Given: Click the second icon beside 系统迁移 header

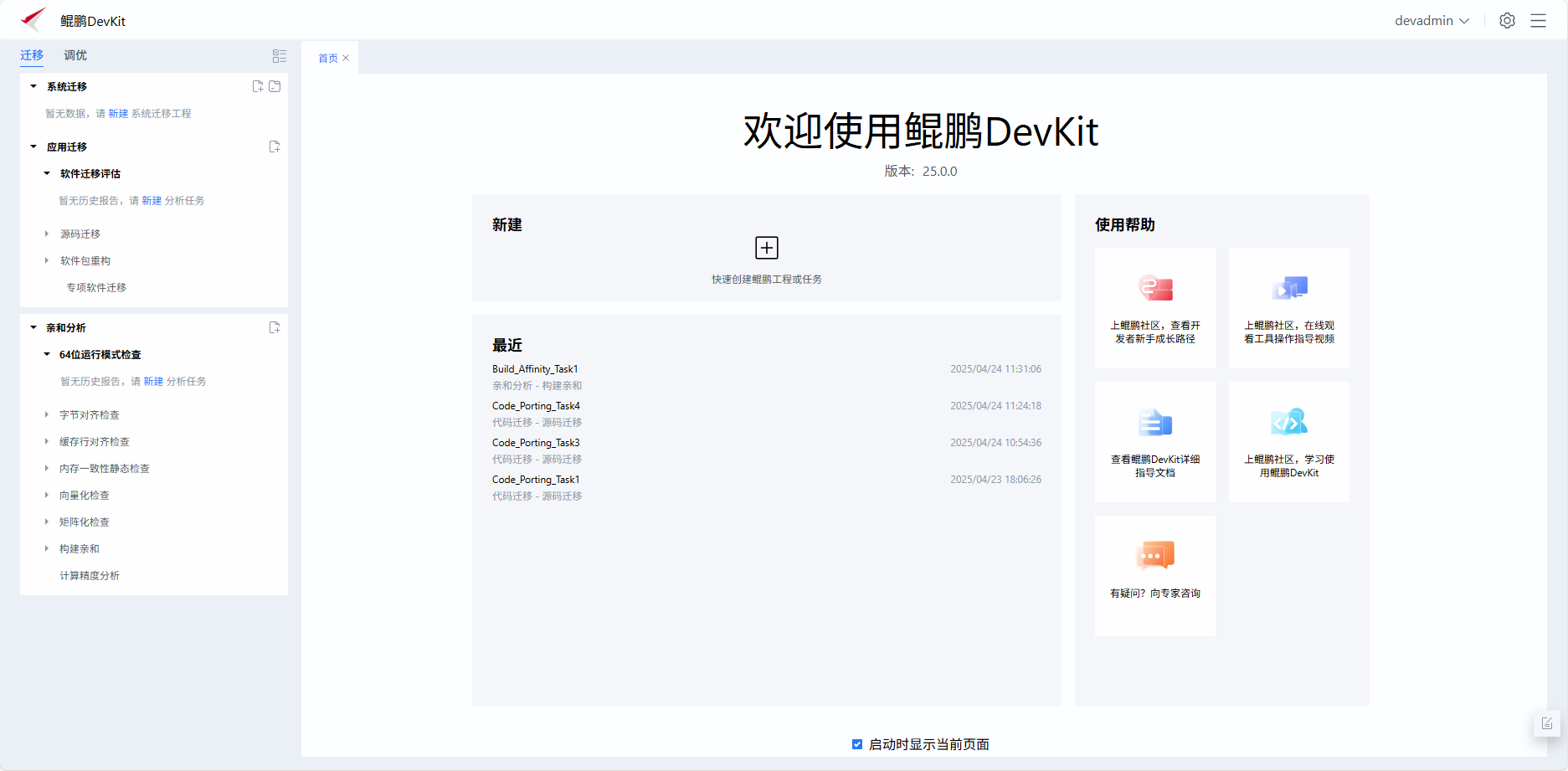Looking at the screenshot, I should coord(275,86).
